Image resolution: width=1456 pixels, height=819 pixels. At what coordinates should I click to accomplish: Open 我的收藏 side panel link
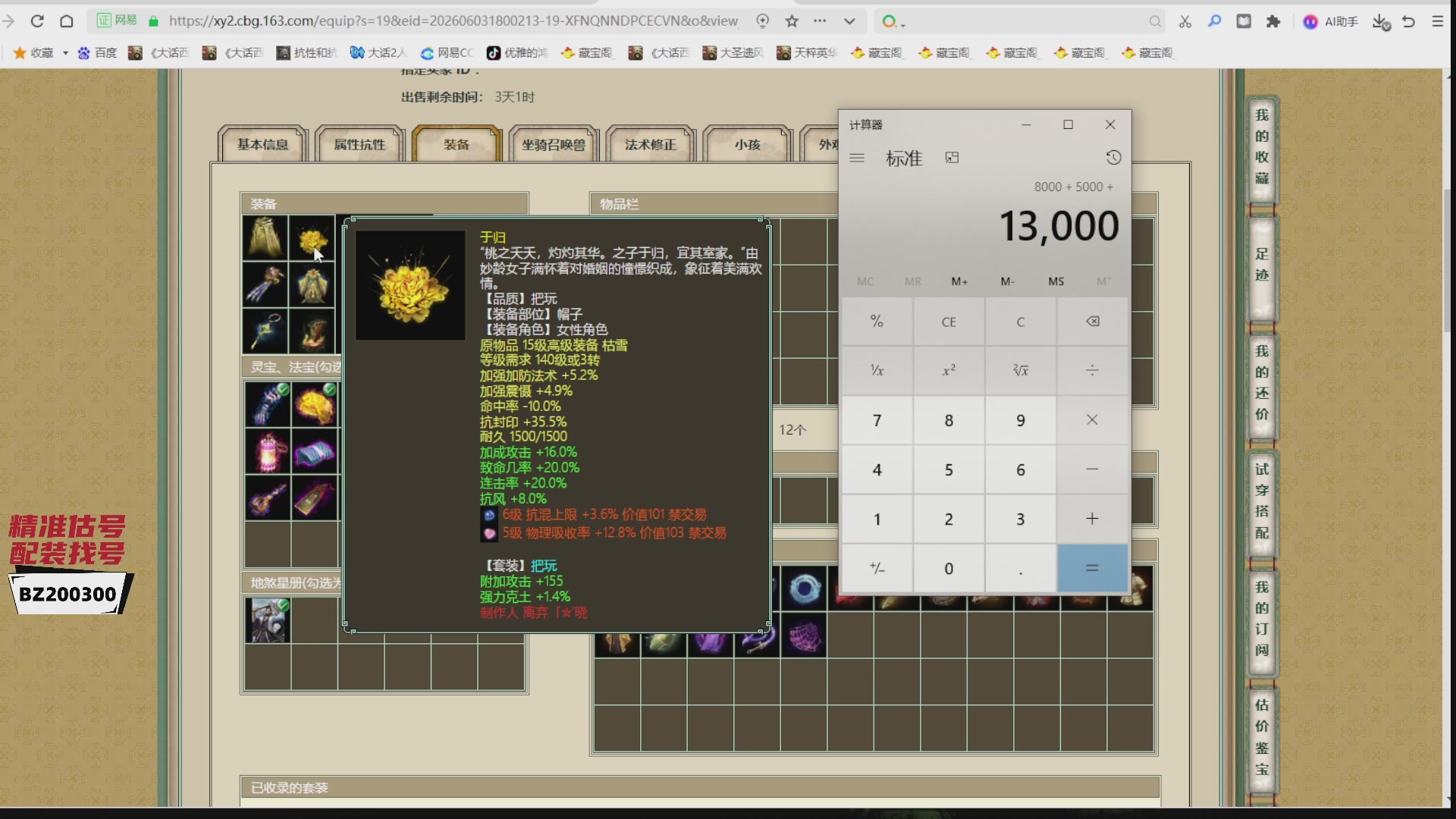pyautogui.click(x=1262, y=146)
